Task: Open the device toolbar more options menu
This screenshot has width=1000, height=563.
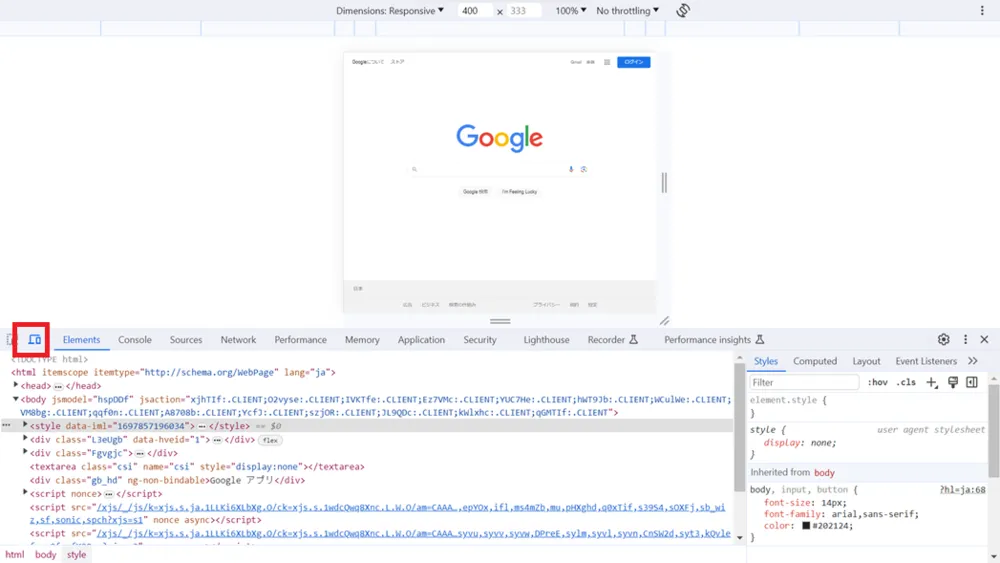Action: pyautogui.click(x=982, y=10)
